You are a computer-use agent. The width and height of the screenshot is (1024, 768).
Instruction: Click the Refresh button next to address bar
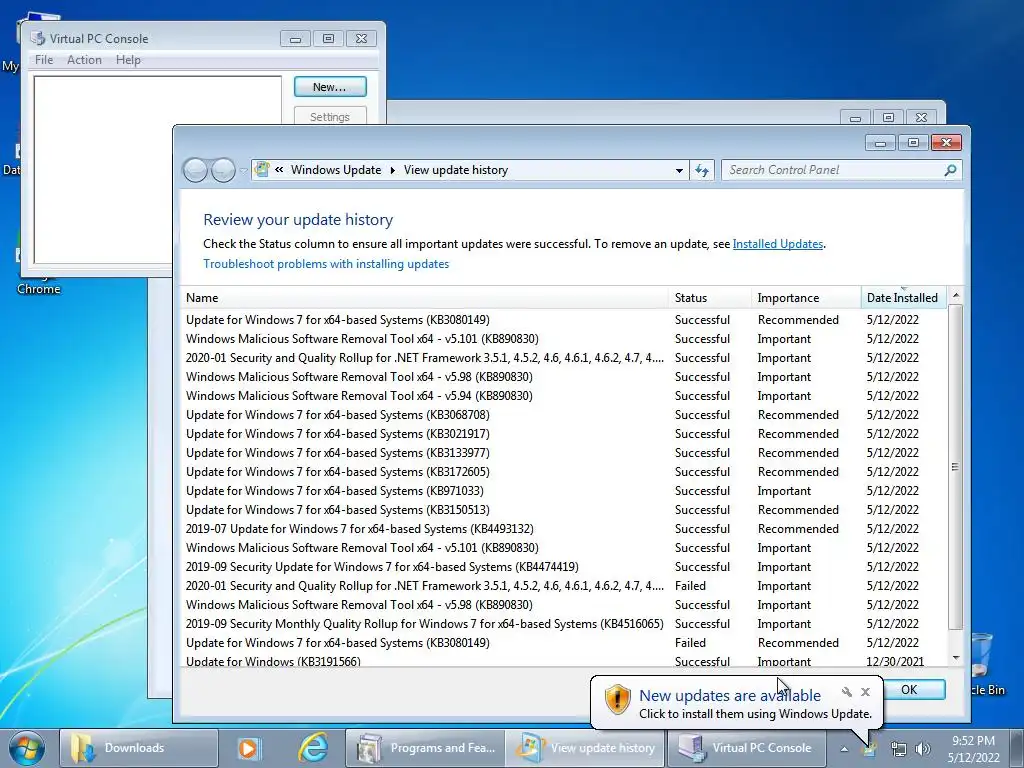click(702, 170)
